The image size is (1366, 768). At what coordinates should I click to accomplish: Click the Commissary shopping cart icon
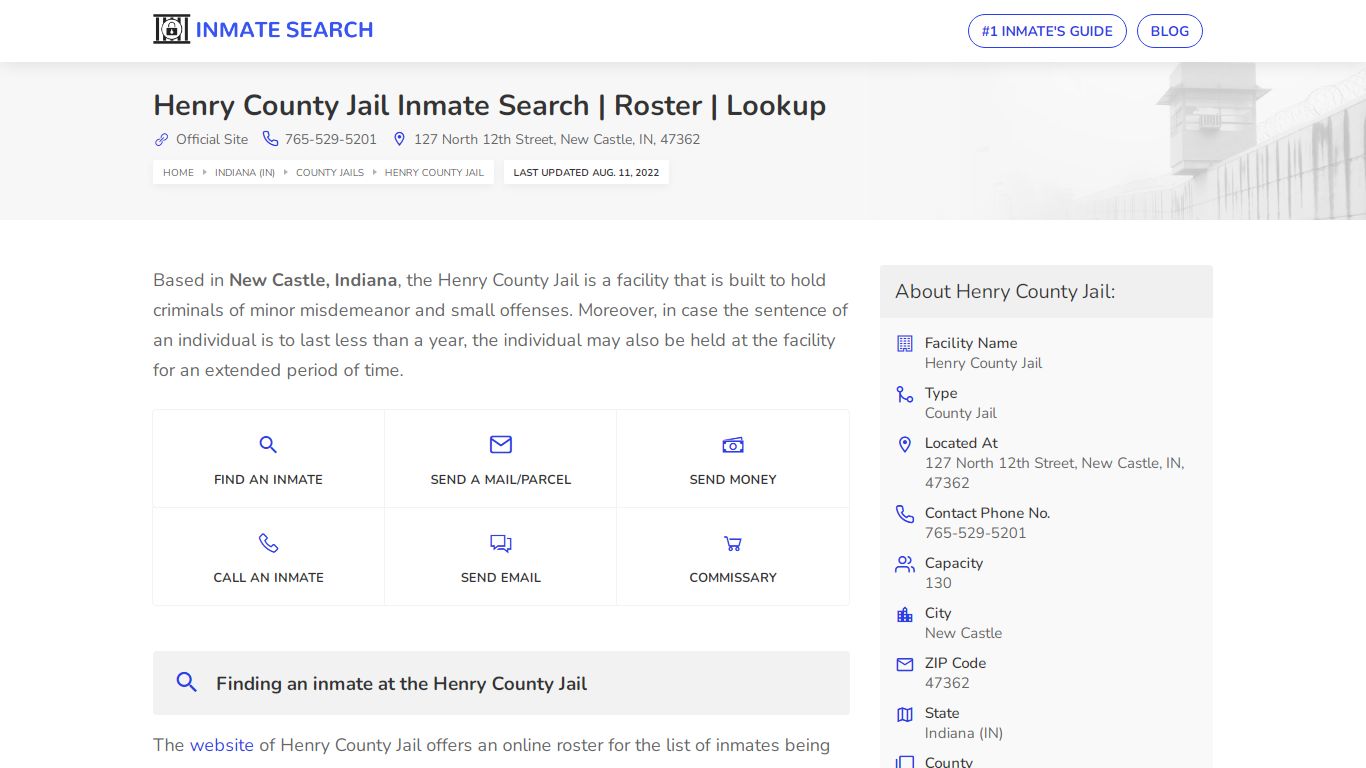[x=733, y=543]
